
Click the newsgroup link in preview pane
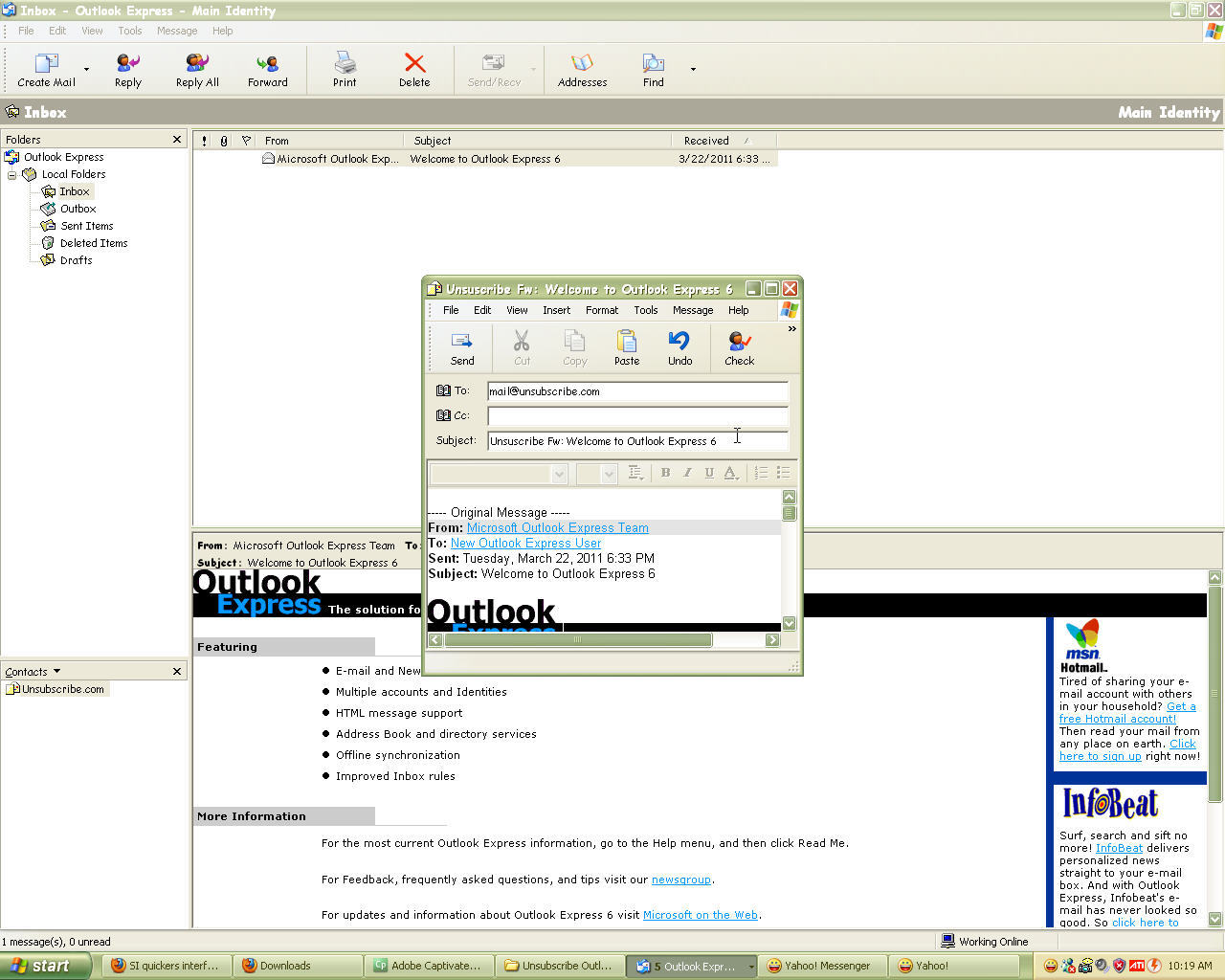click(x=680, y=880)
